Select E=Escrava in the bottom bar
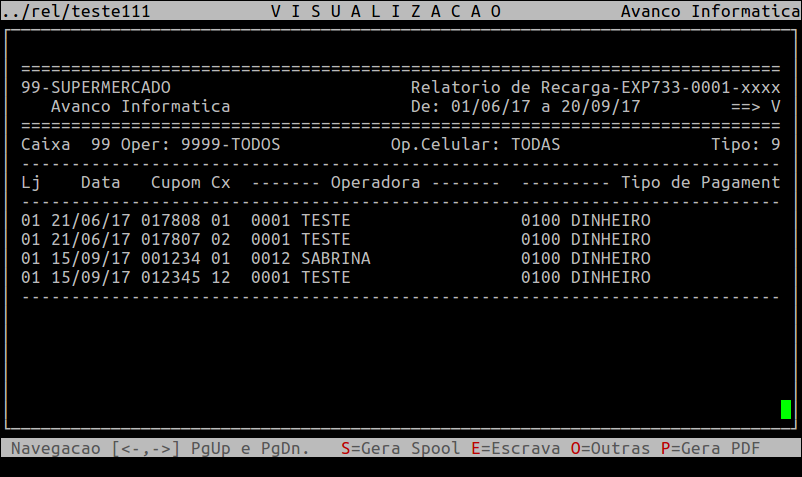 click(x=515, y=449)
